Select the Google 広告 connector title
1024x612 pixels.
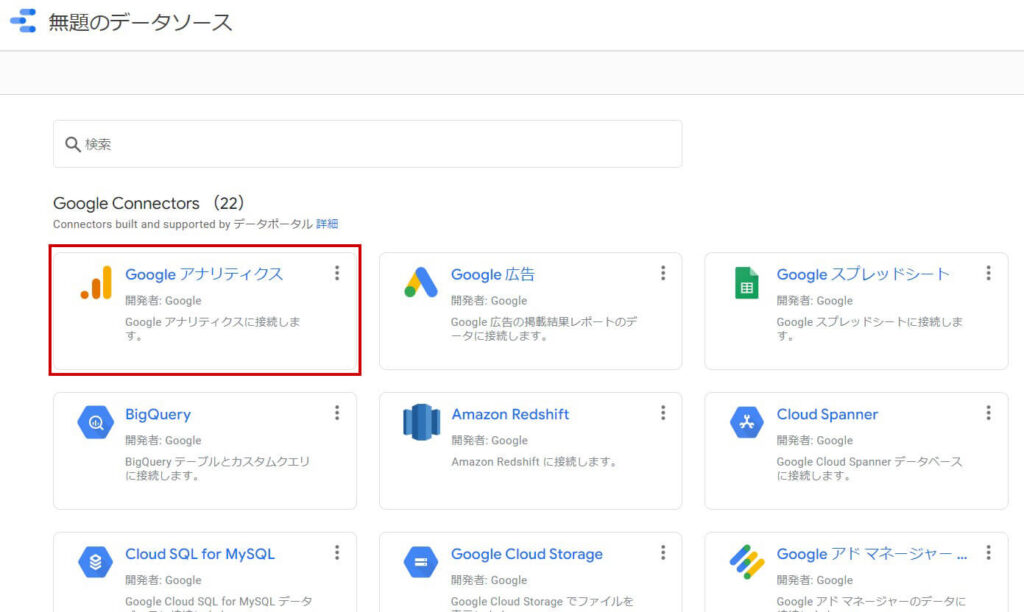coord(492,274)
